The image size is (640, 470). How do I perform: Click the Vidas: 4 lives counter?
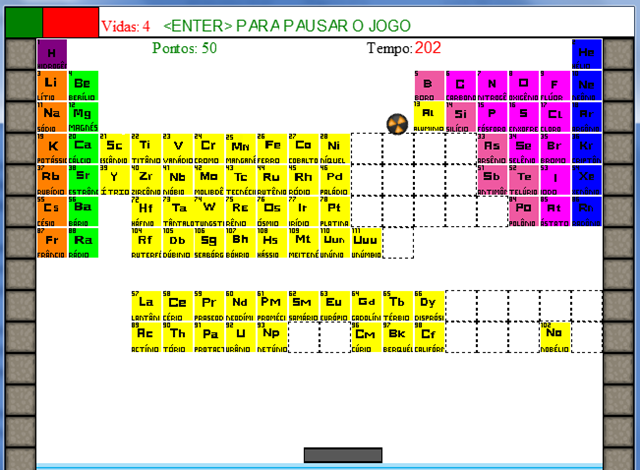click(x=127, y=25)
